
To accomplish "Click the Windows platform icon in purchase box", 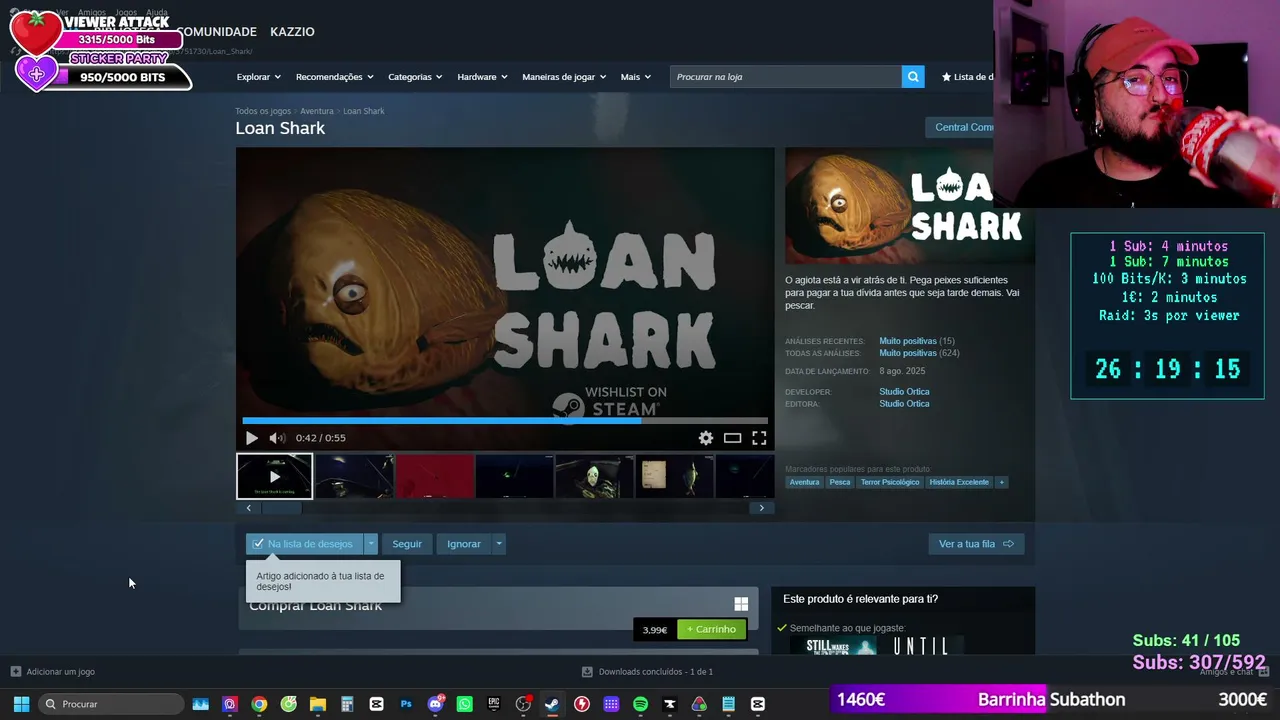I will pyautogui.click(x=741, y=604).
